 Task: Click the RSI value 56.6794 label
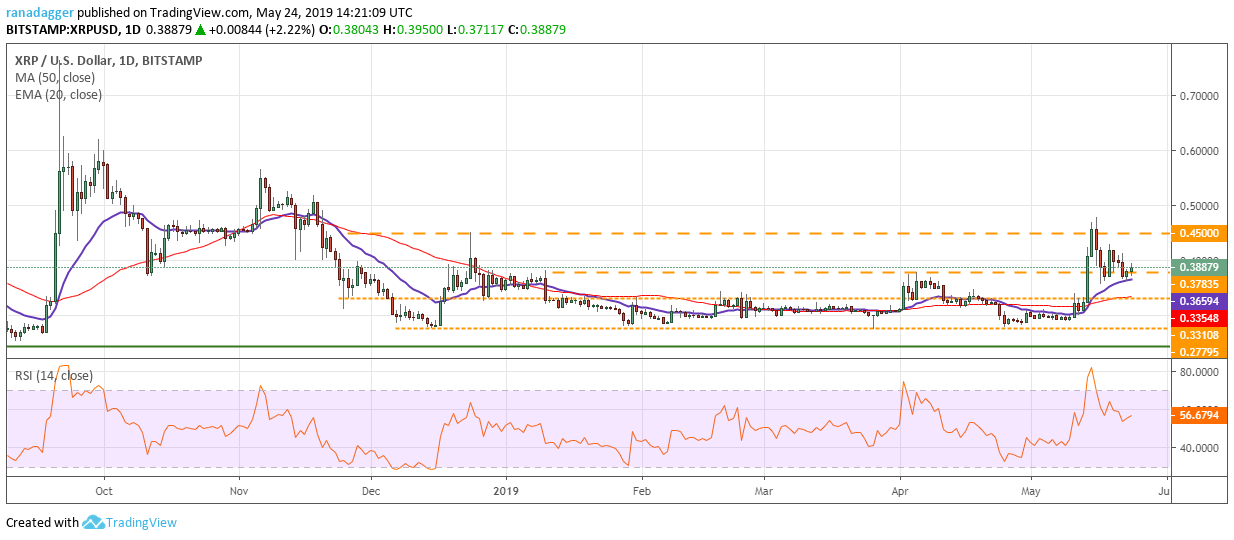click(1200, 413)
